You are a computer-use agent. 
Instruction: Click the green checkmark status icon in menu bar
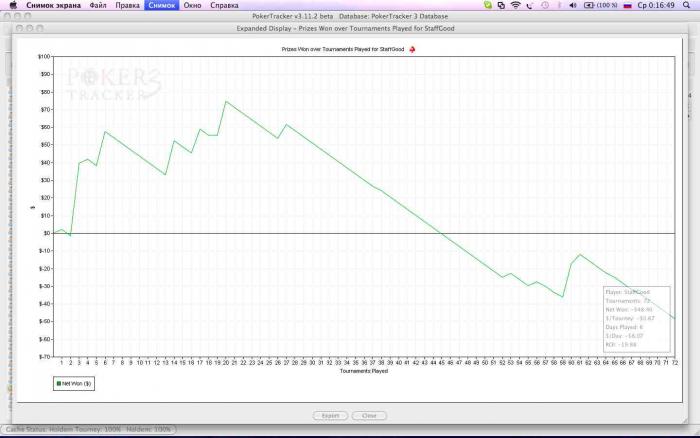pyautogui.click(x=488, y=5)
